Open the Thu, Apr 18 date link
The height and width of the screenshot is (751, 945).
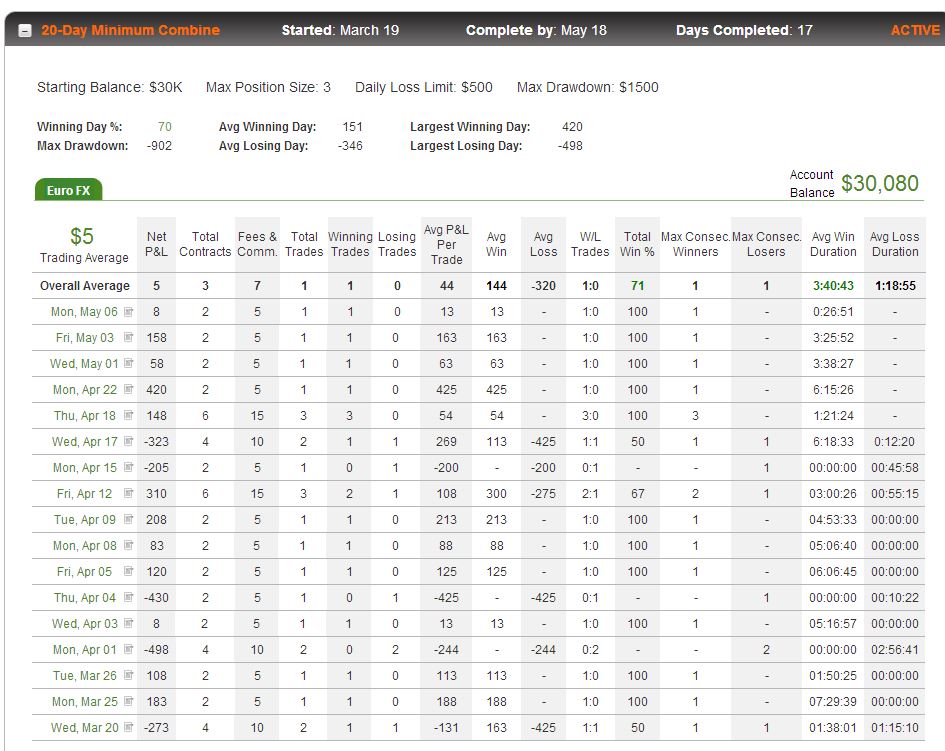click(85, 416)
